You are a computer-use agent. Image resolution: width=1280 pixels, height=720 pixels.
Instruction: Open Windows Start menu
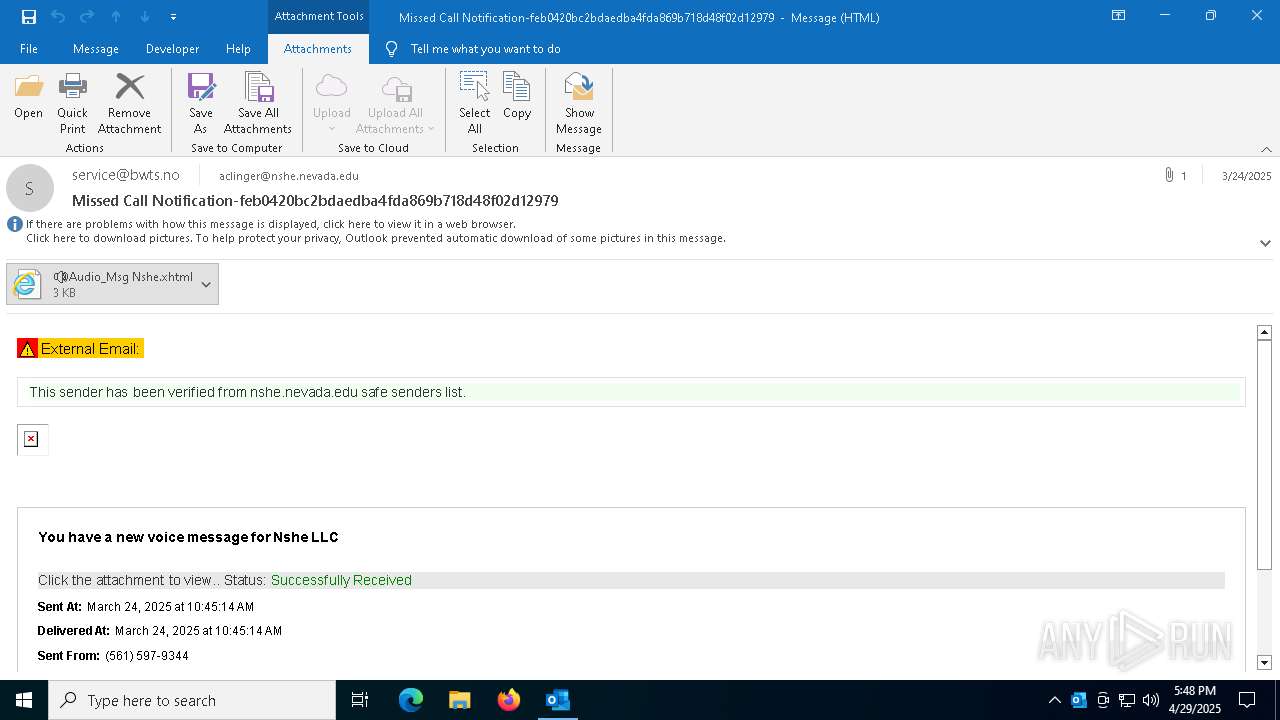pyautogui.click(x=24, y=700)
